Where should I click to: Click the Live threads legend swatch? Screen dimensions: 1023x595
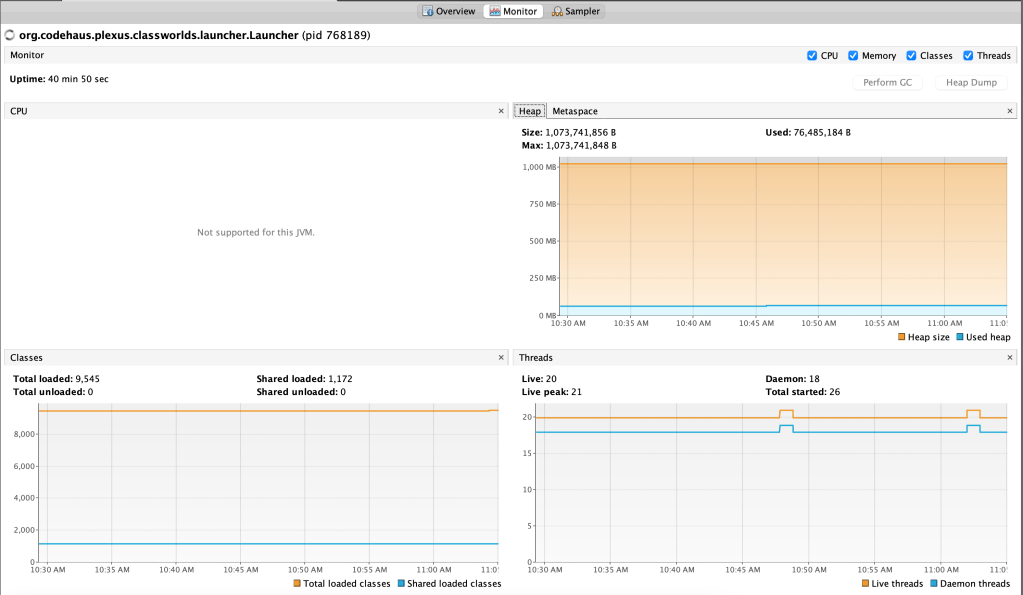[865, 583]
